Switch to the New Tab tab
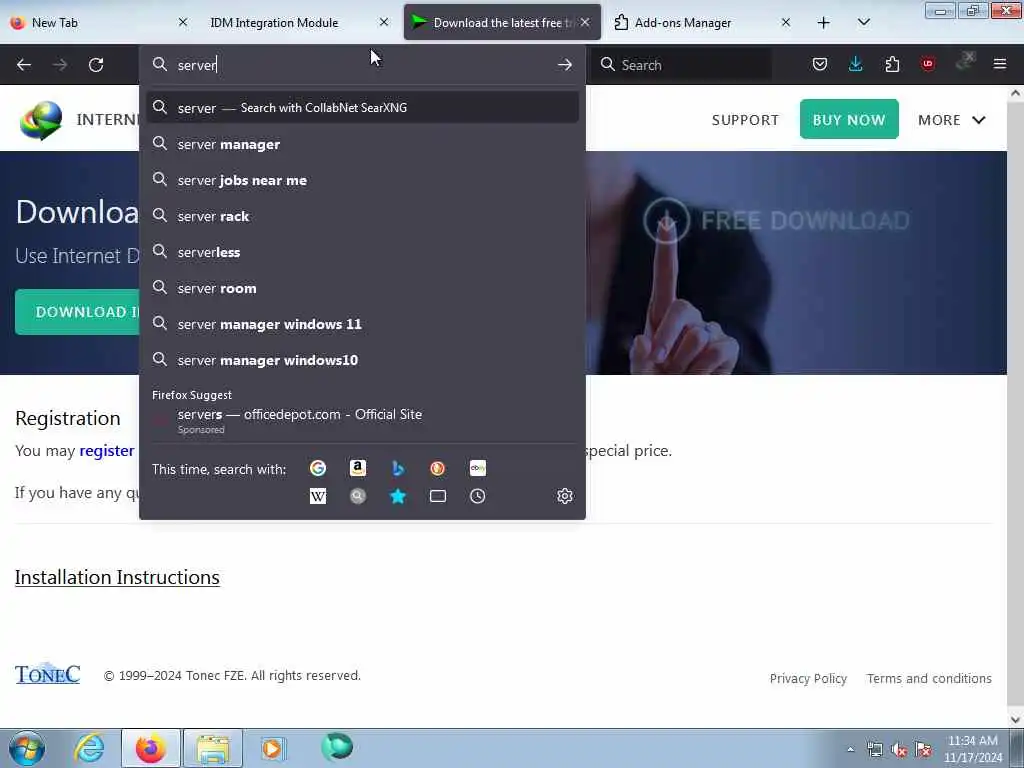 (98, 23)
